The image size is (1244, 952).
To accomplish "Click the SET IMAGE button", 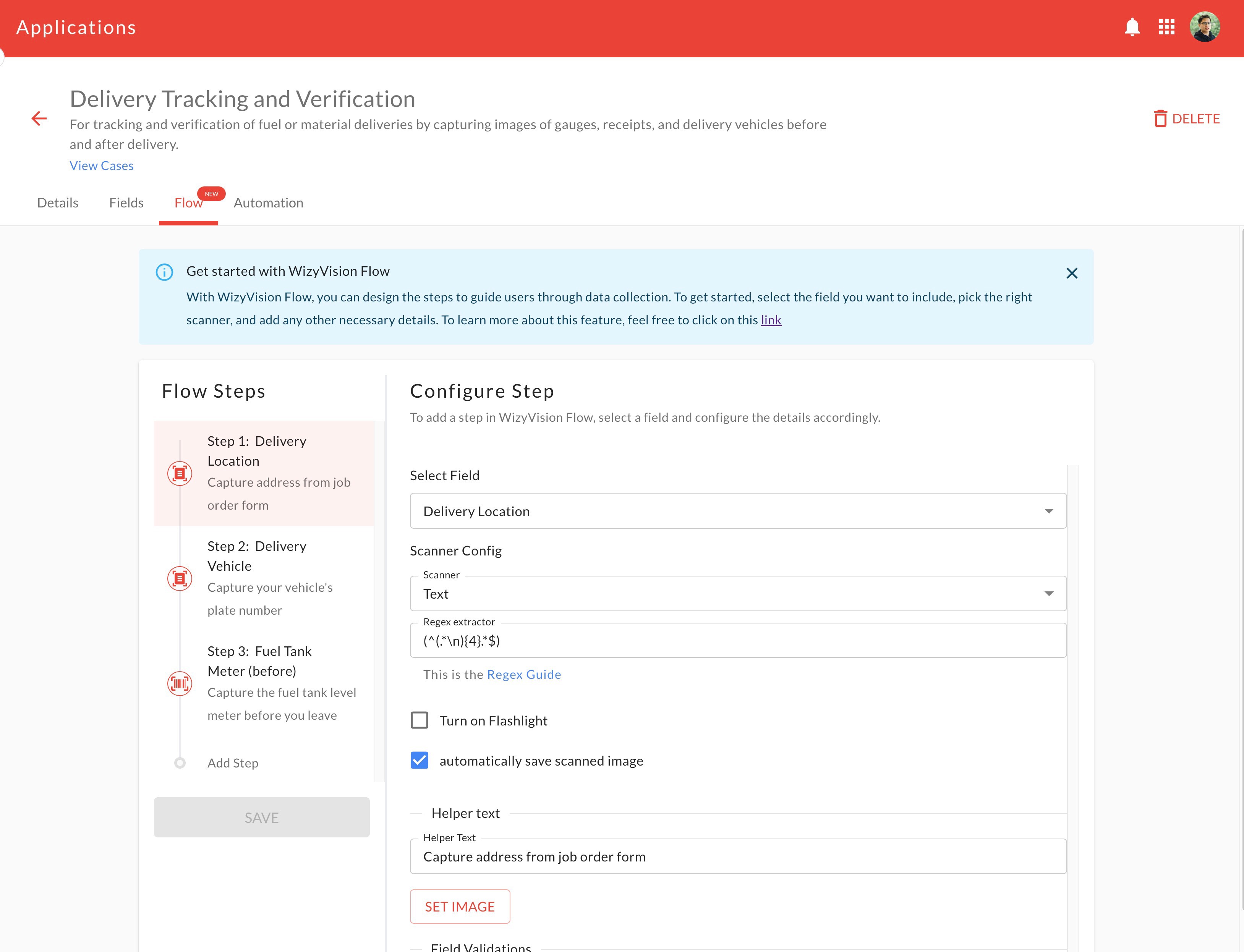I will (460, 907).
